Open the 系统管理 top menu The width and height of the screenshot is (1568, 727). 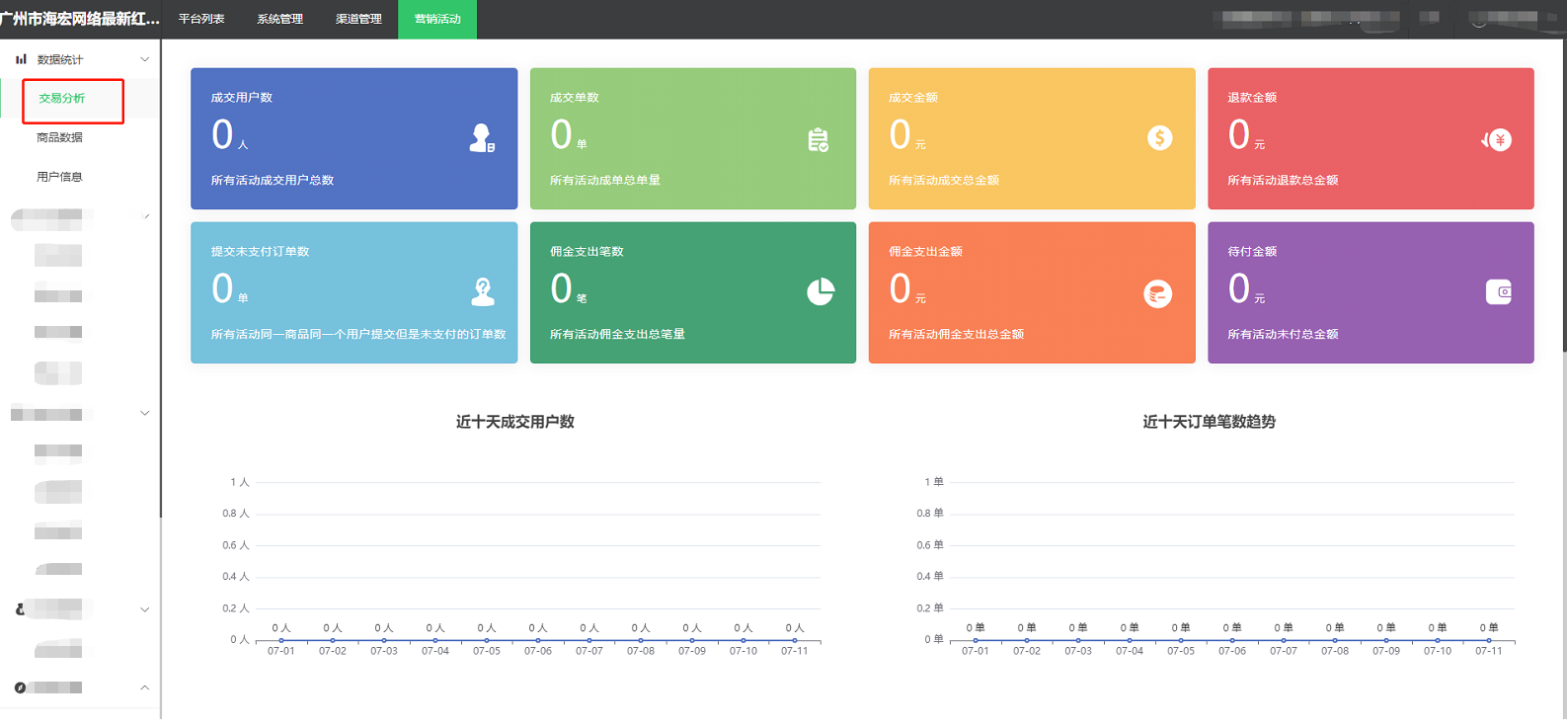(280, 19)
